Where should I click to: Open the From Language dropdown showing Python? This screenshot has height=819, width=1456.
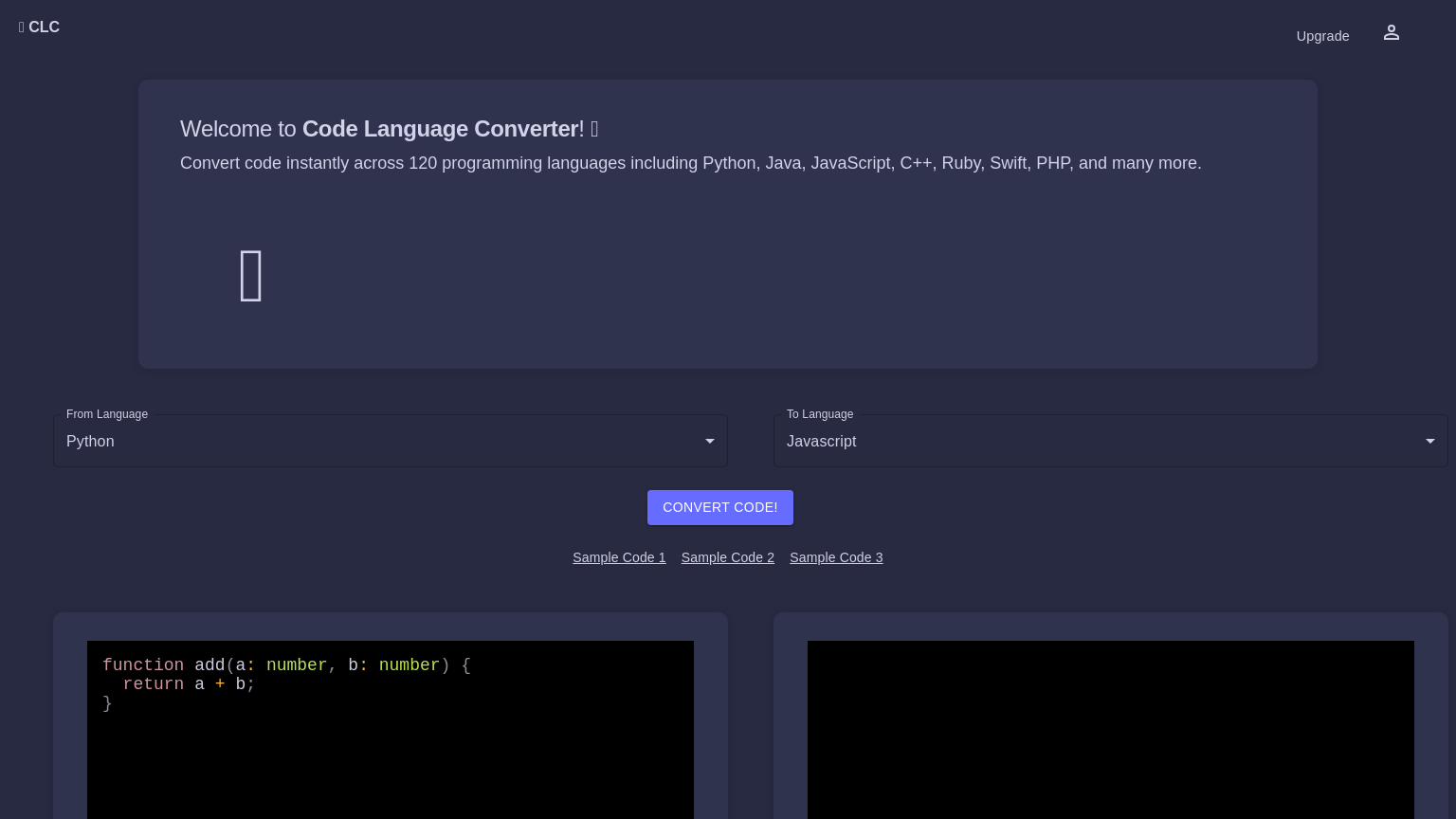[391, 441]
